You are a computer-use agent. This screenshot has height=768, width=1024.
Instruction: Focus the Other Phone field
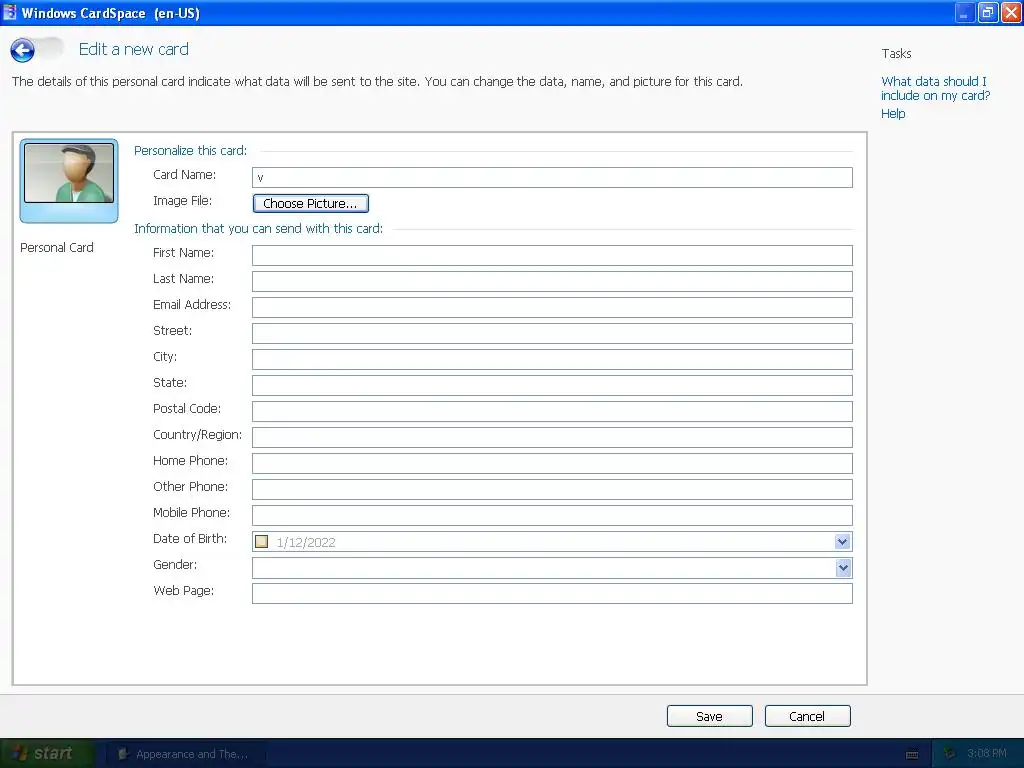(552, 489)
